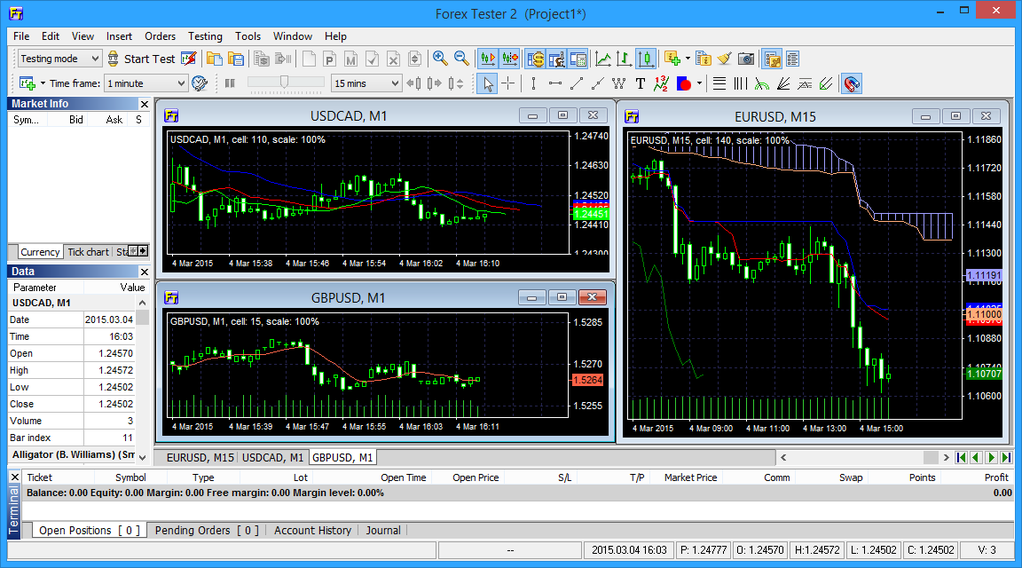Select the wave symbols 123 tool
The width and height of the screenshot is (1022, 568).
coord(661,83)
